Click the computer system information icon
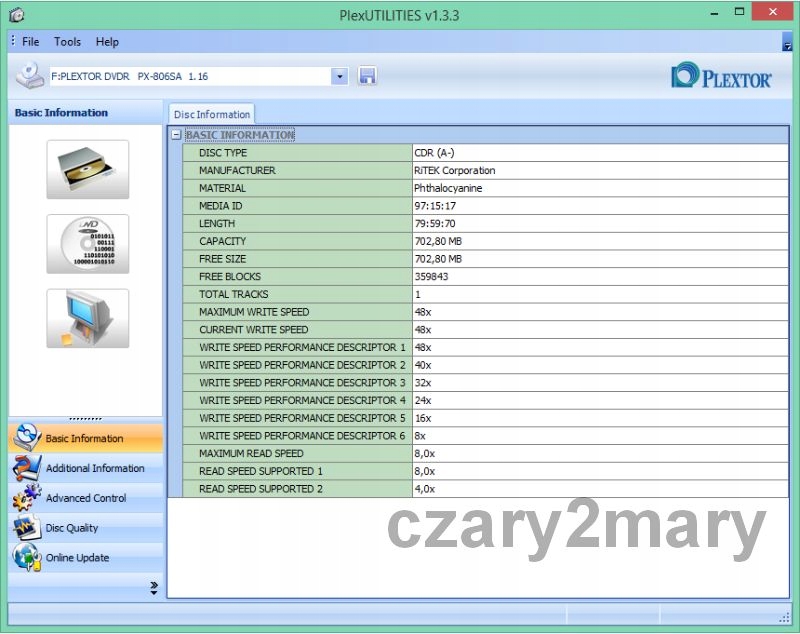 coord(87,319)
